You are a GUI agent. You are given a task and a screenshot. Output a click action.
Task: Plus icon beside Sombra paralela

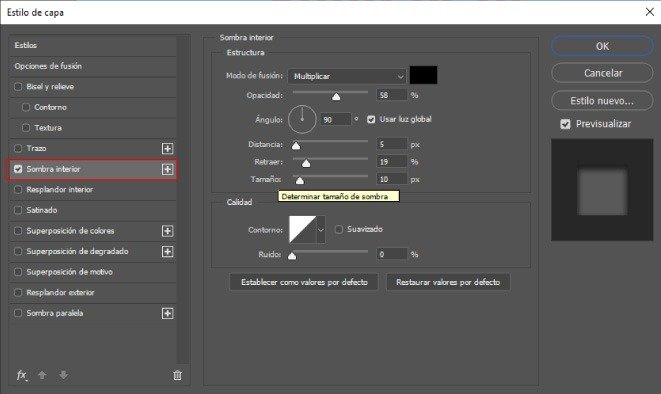pos(167,313)
